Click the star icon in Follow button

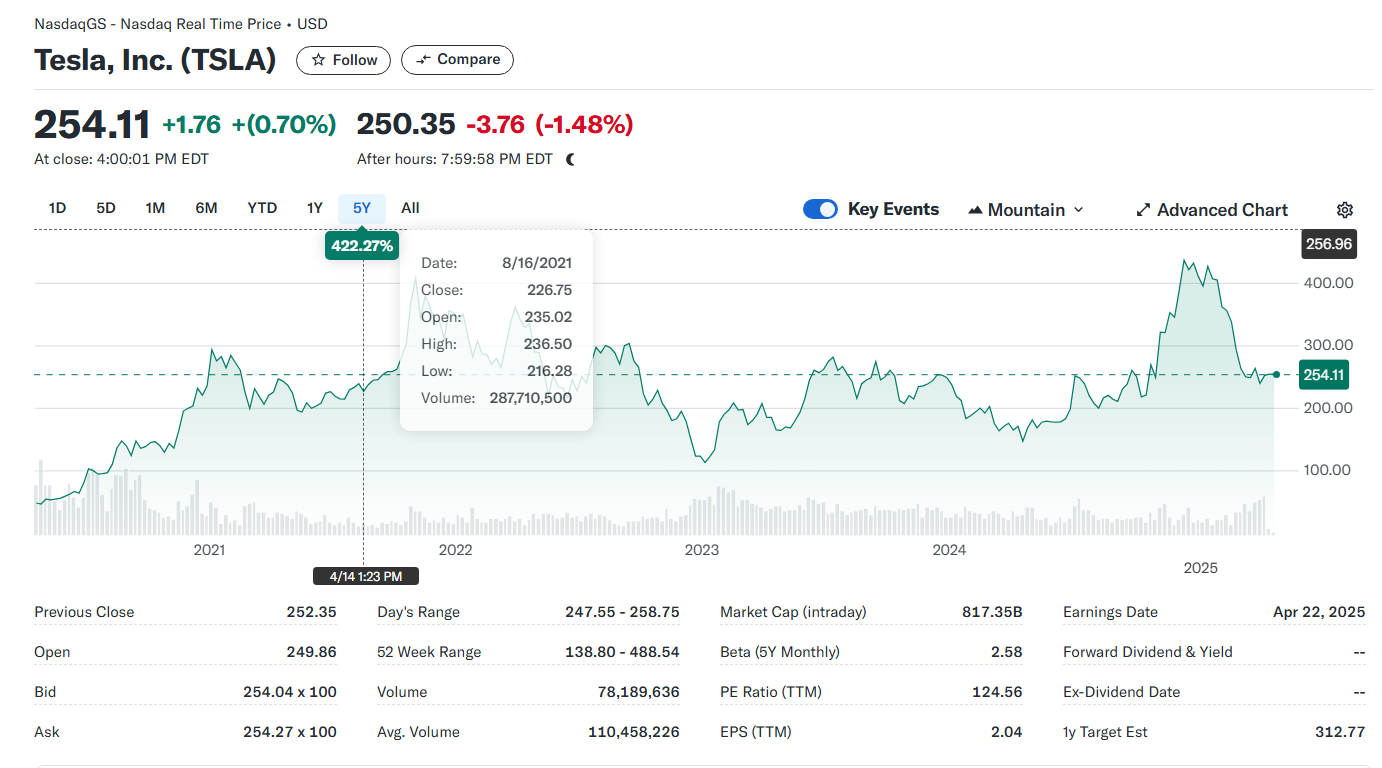[318, 60]
